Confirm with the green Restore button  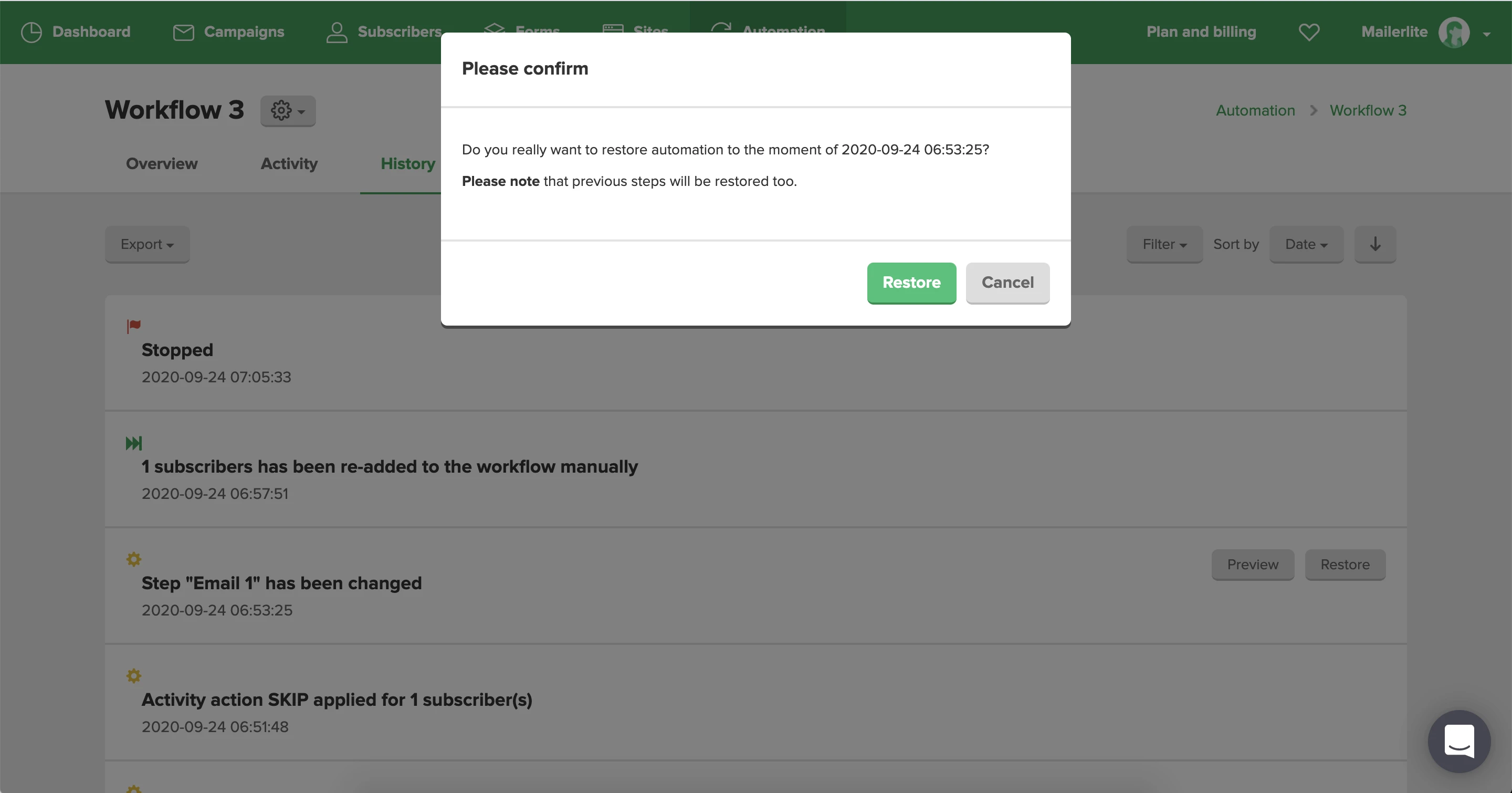click(911, 283)
